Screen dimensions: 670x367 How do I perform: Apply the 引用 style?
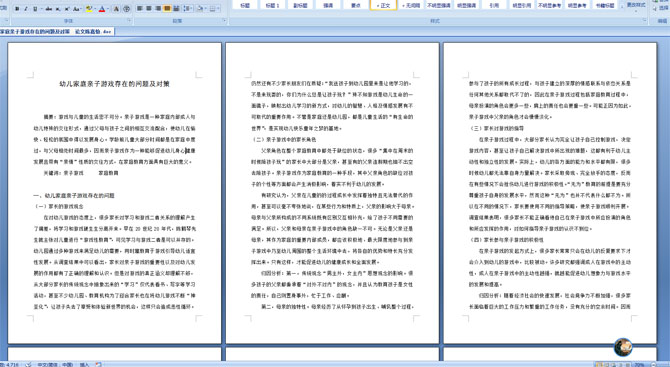click(x=494, y=5)
